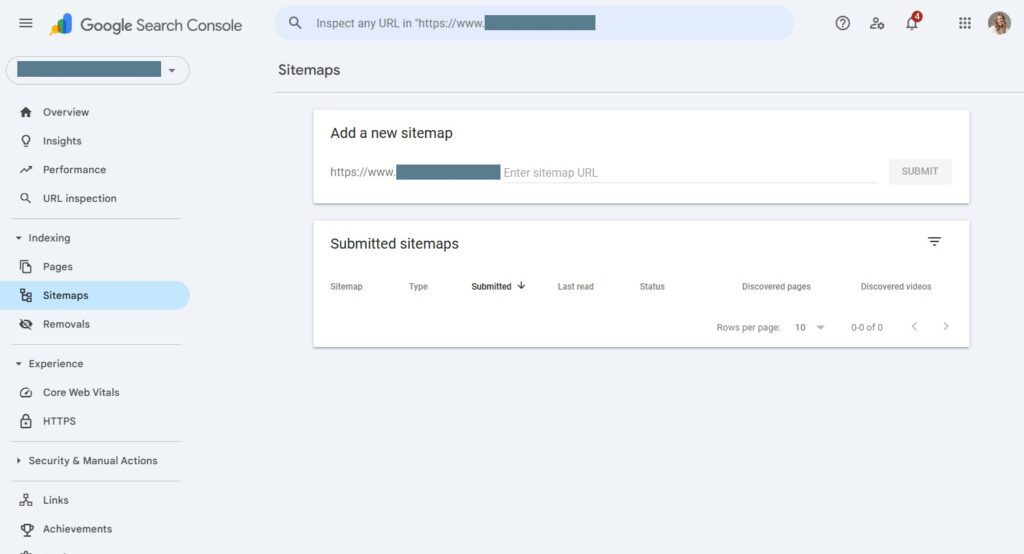
Task: Open the hamburger main menu
Action: 25,24
